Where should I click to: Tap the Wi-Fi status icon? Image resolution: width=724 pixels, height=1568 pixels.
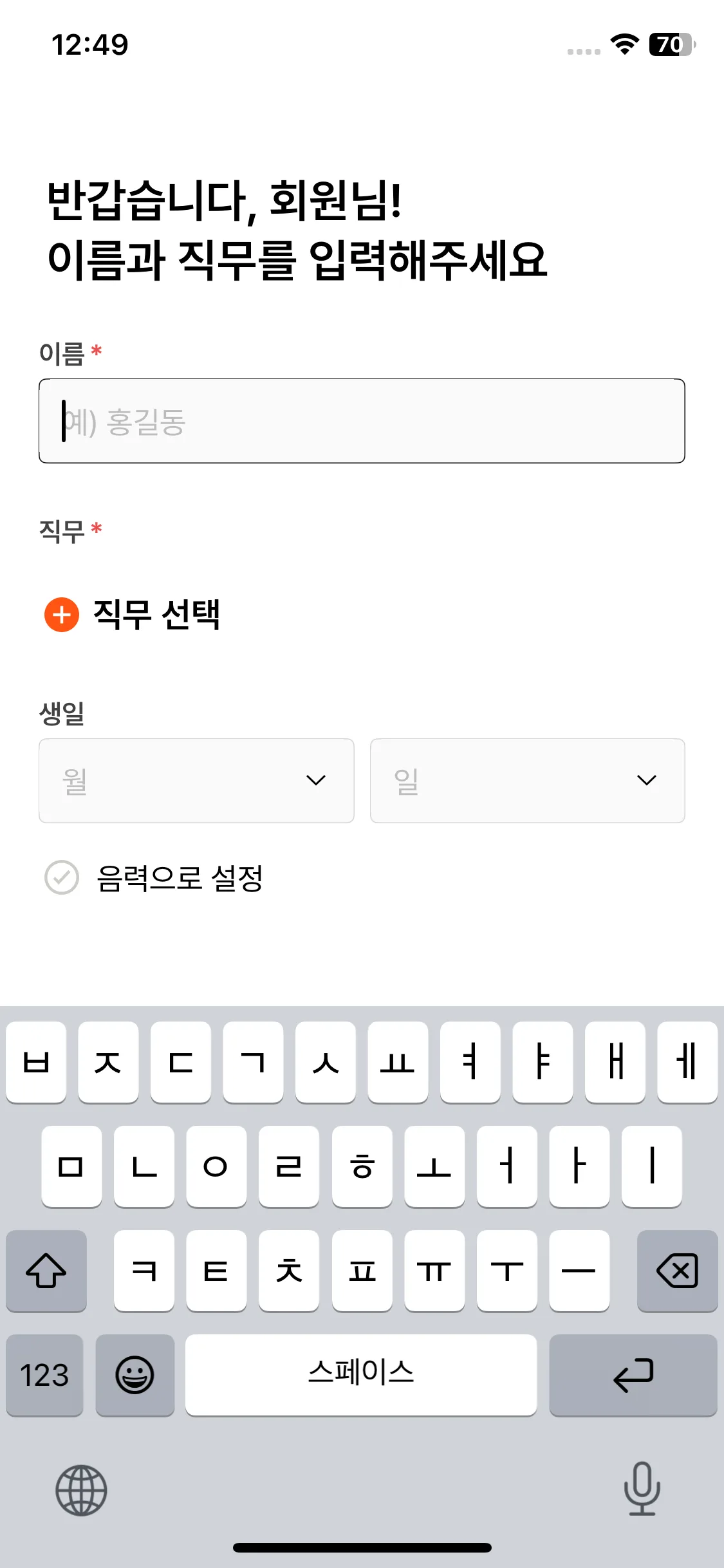[624, 44]
